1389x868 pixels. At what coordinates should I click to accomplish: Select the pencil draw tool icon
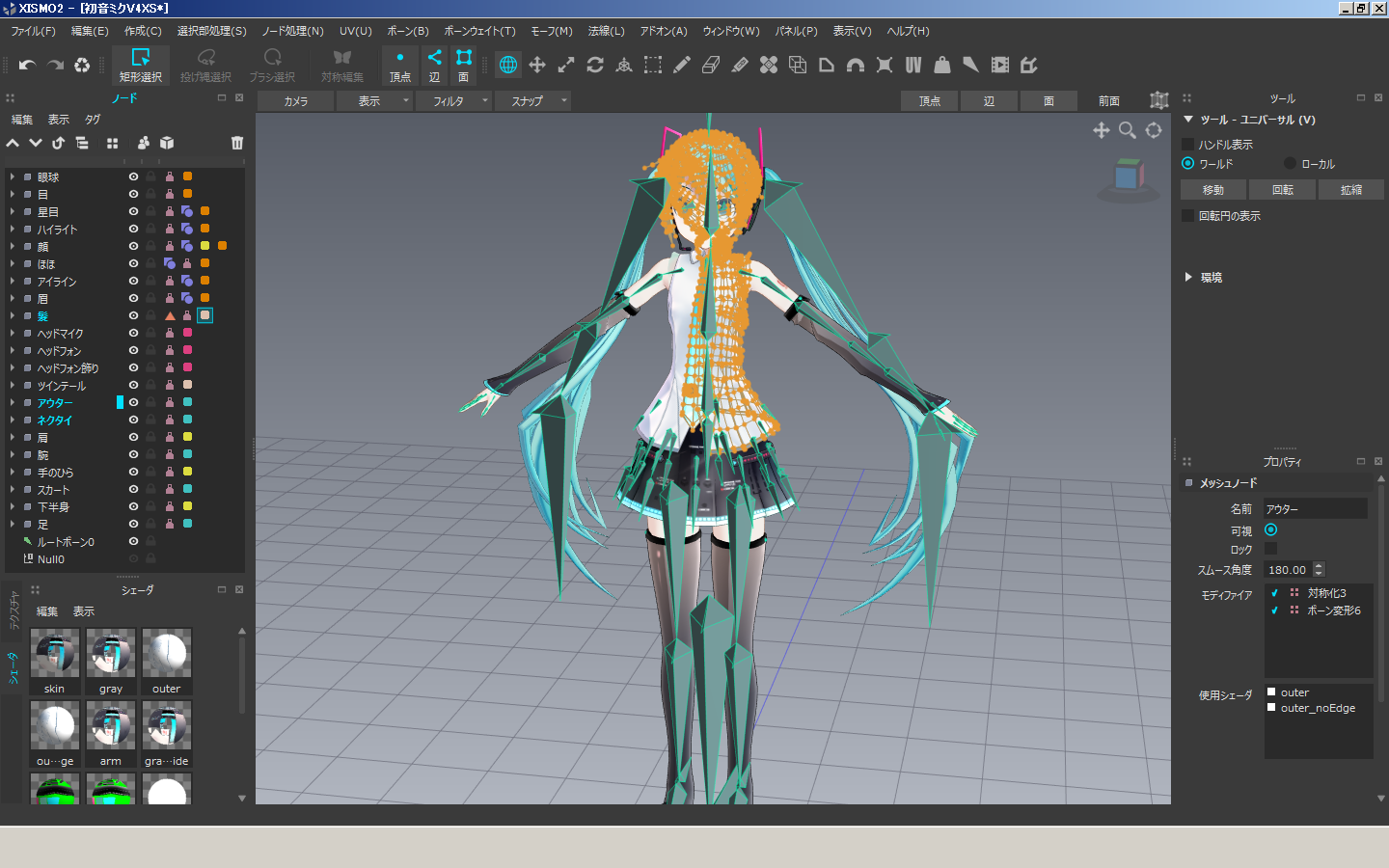click(682, 65)
